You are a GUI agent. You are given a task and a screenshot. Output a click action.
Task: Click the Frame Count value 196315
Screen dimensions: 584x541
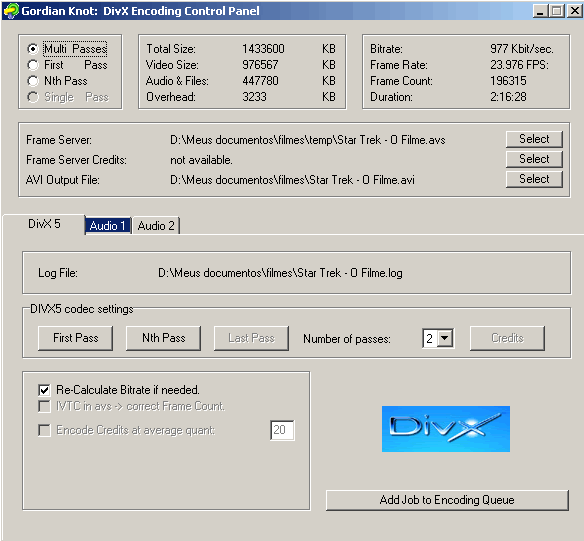pos(508,81)
